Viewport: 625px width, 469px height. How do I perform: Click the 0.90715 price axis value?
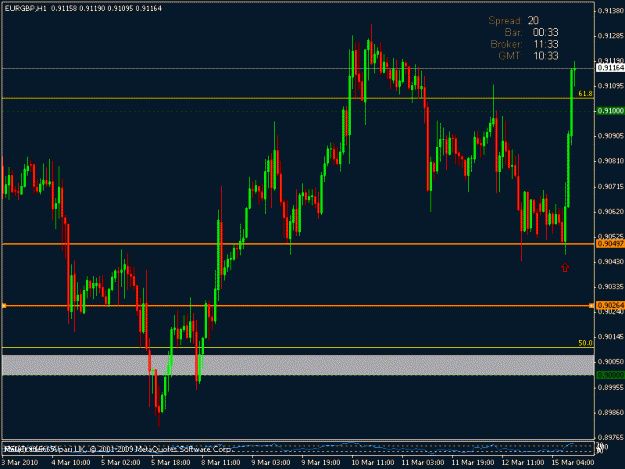point(611,186)
